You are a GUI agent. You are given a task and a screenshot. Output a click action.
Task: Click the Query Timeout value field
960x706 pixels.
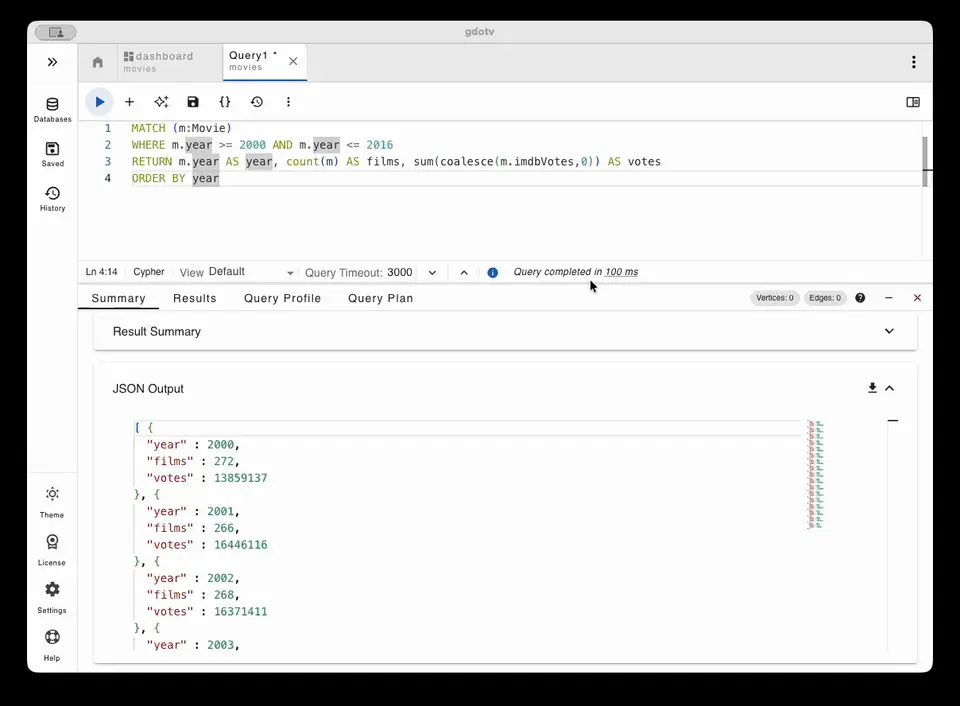[x=401, y=272]
